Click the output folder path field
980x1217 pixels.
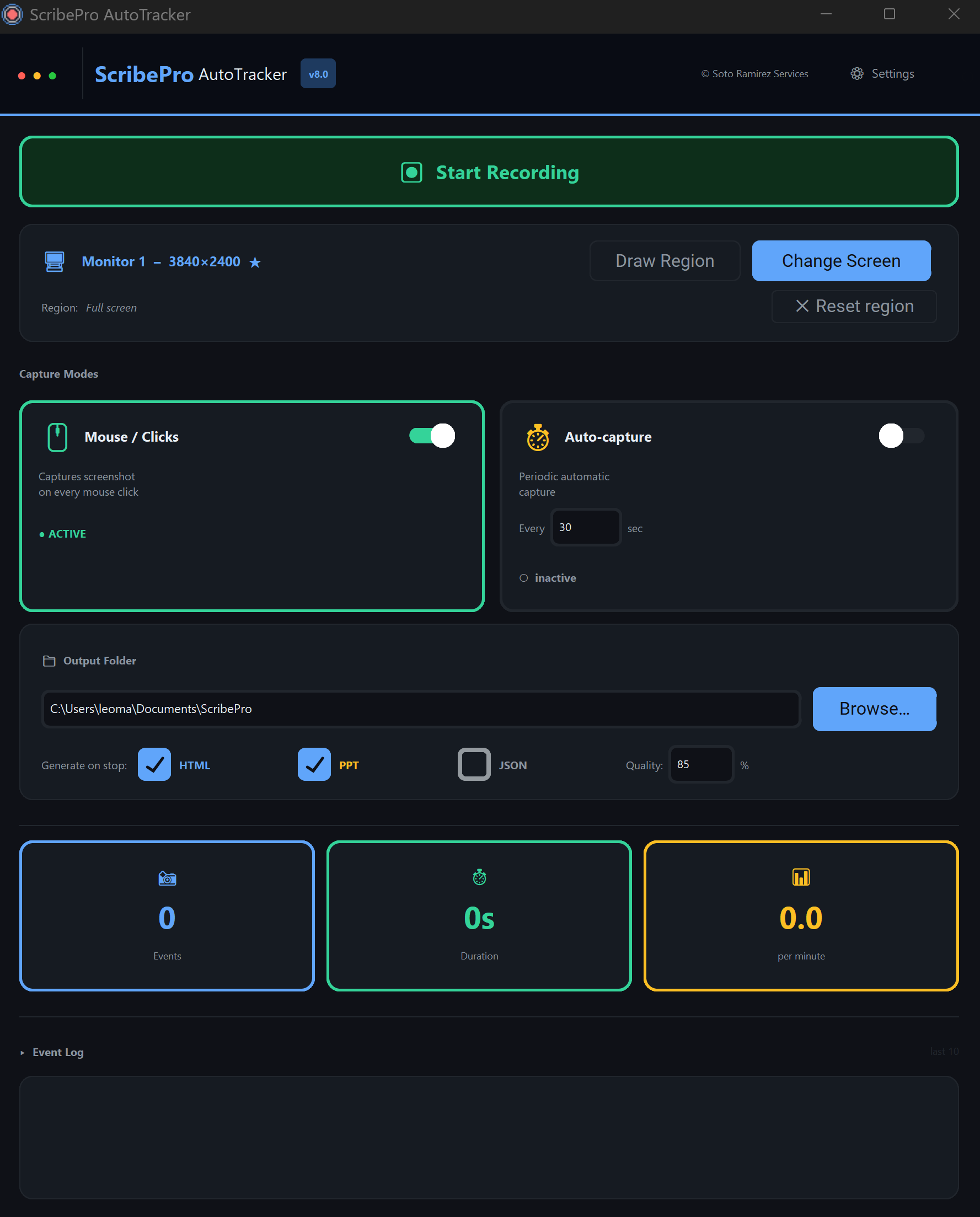tap(421, 709)
